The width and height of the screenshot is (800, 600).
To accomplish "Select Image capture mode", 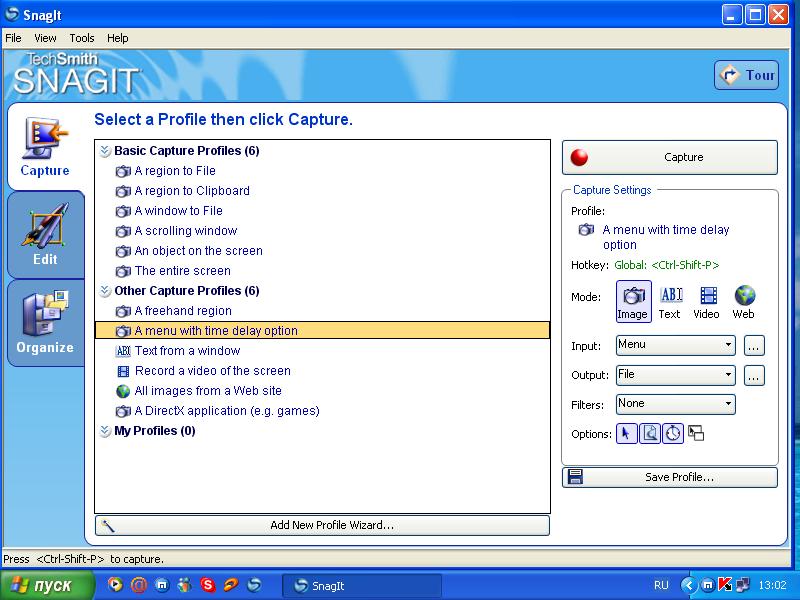I will click(x=633, y=302).
